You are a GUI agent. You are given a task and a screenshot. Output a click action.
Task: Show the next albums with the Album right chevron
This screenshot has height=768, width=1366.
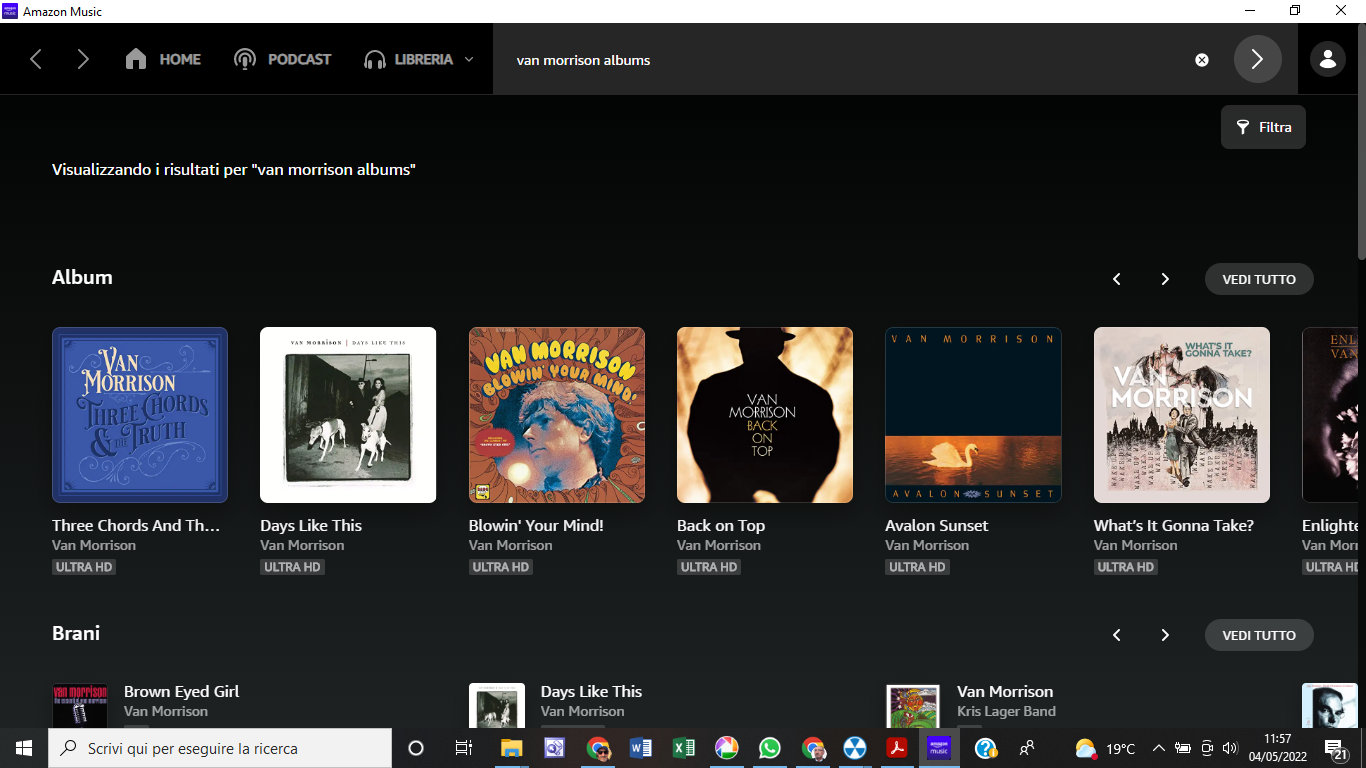pos(1165,279)
